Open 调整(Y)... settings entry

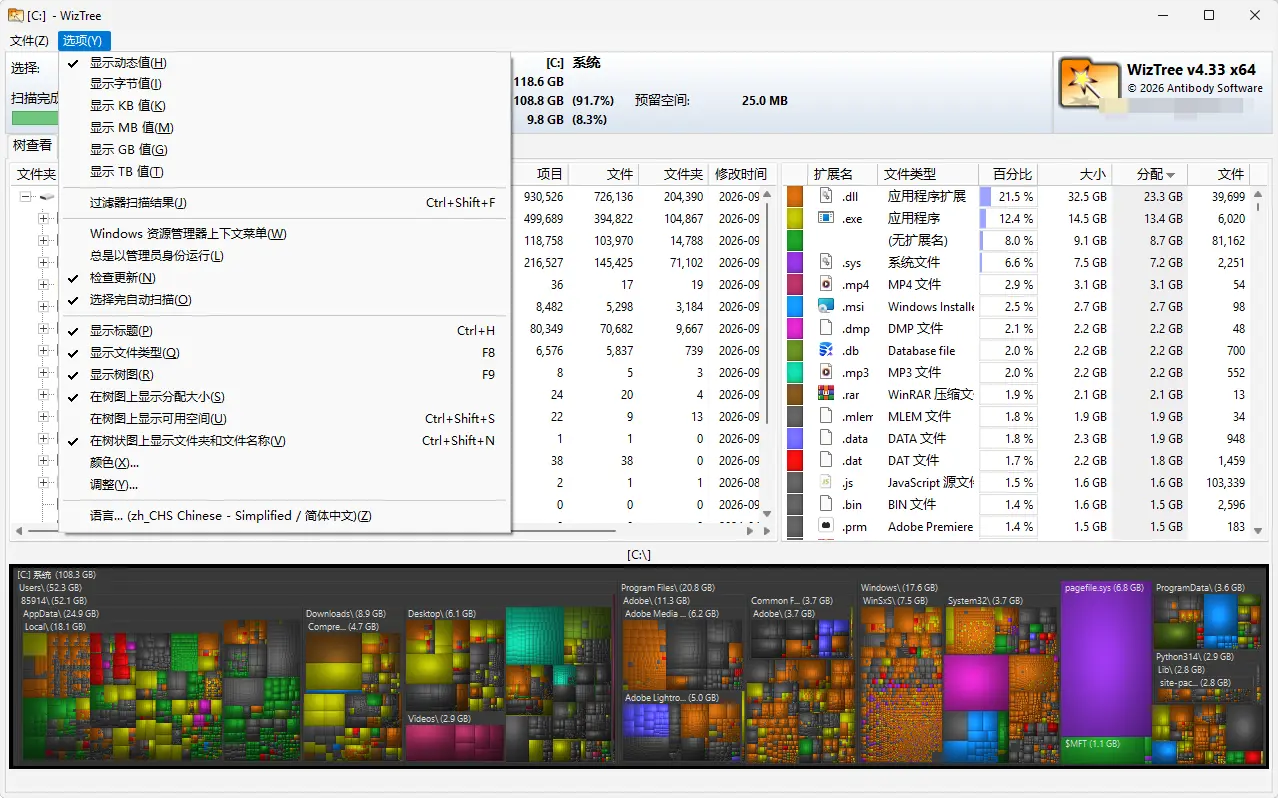pyautogui.click(x=285, y=485)
